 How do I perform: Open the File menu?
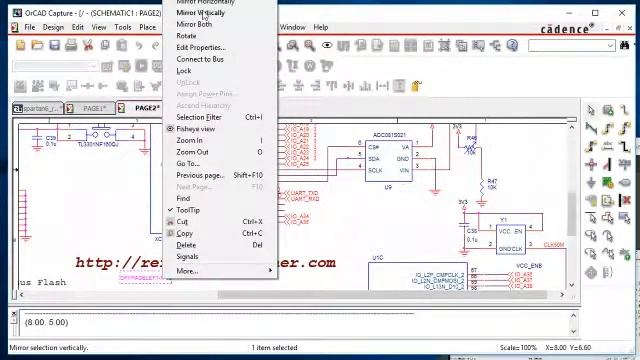click(29, 27)
